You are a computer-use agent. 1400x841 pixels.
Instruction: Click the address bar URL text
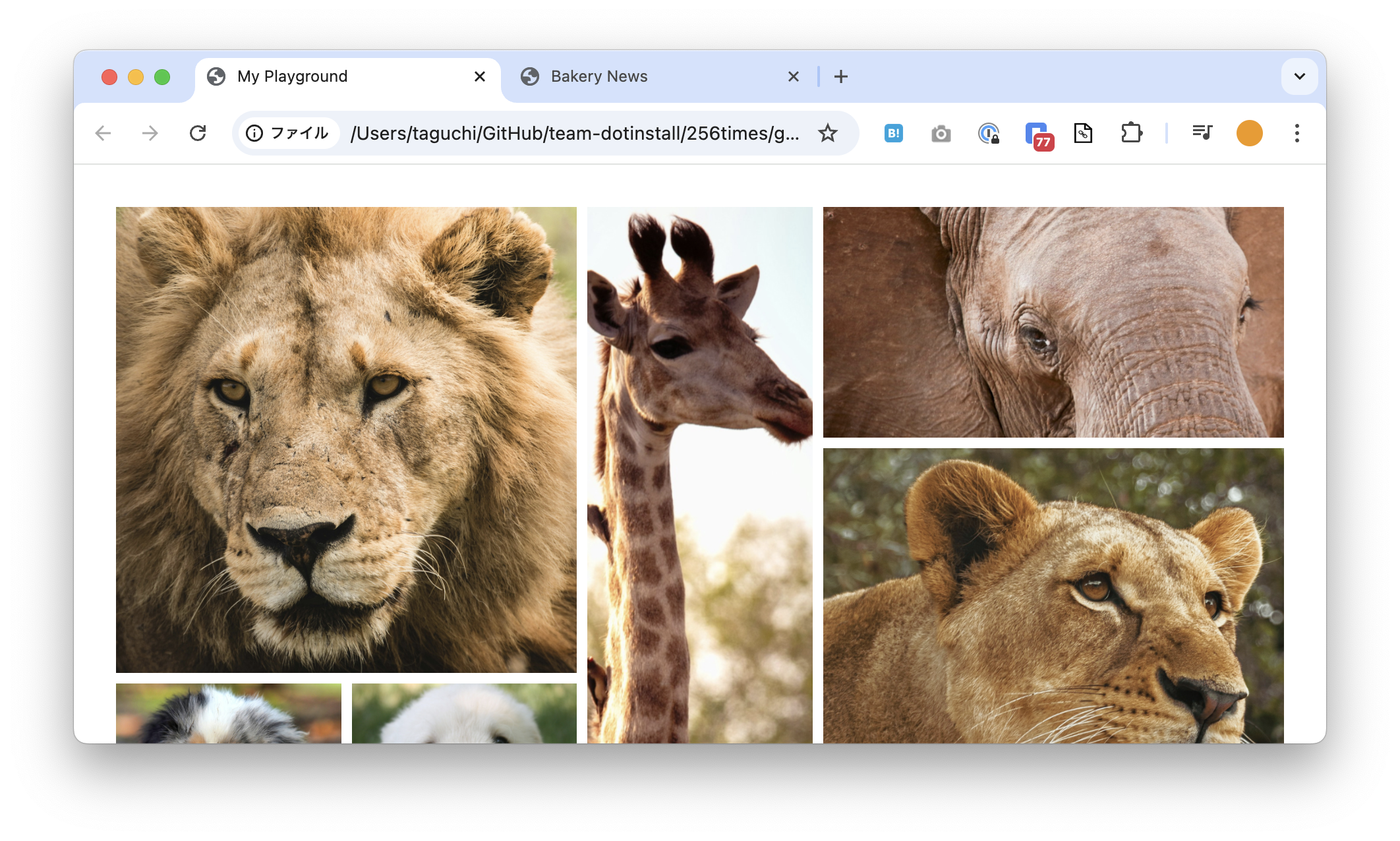(573, 133)
